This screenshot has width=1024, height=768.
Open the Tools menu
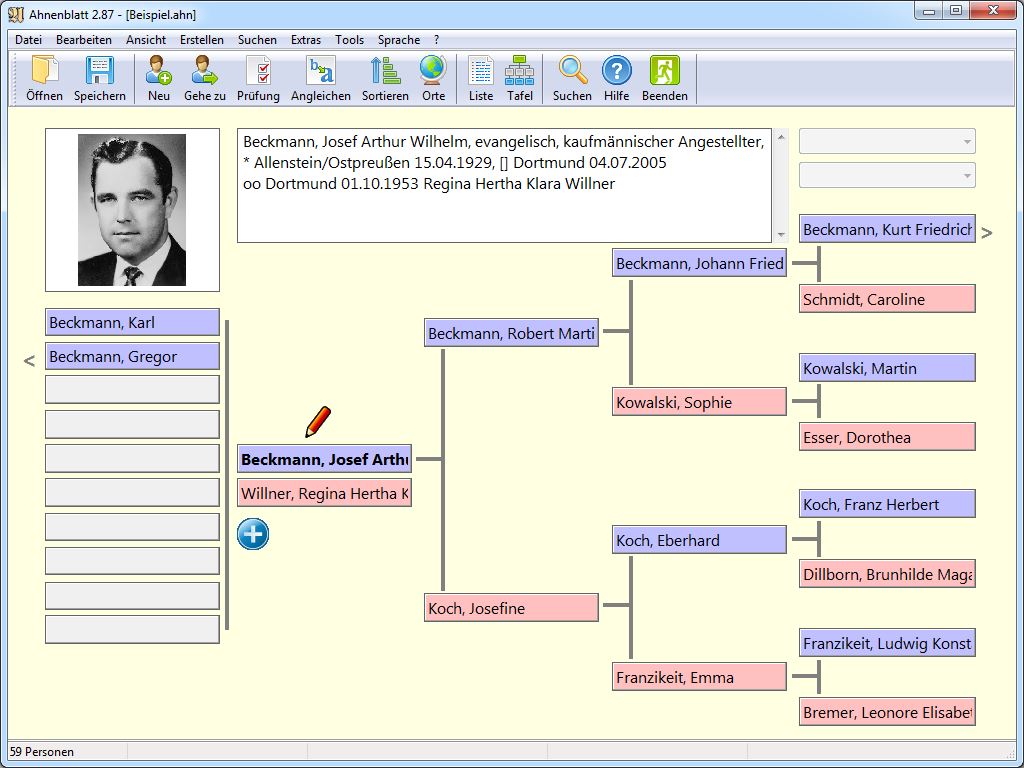[x=349, y=40]
